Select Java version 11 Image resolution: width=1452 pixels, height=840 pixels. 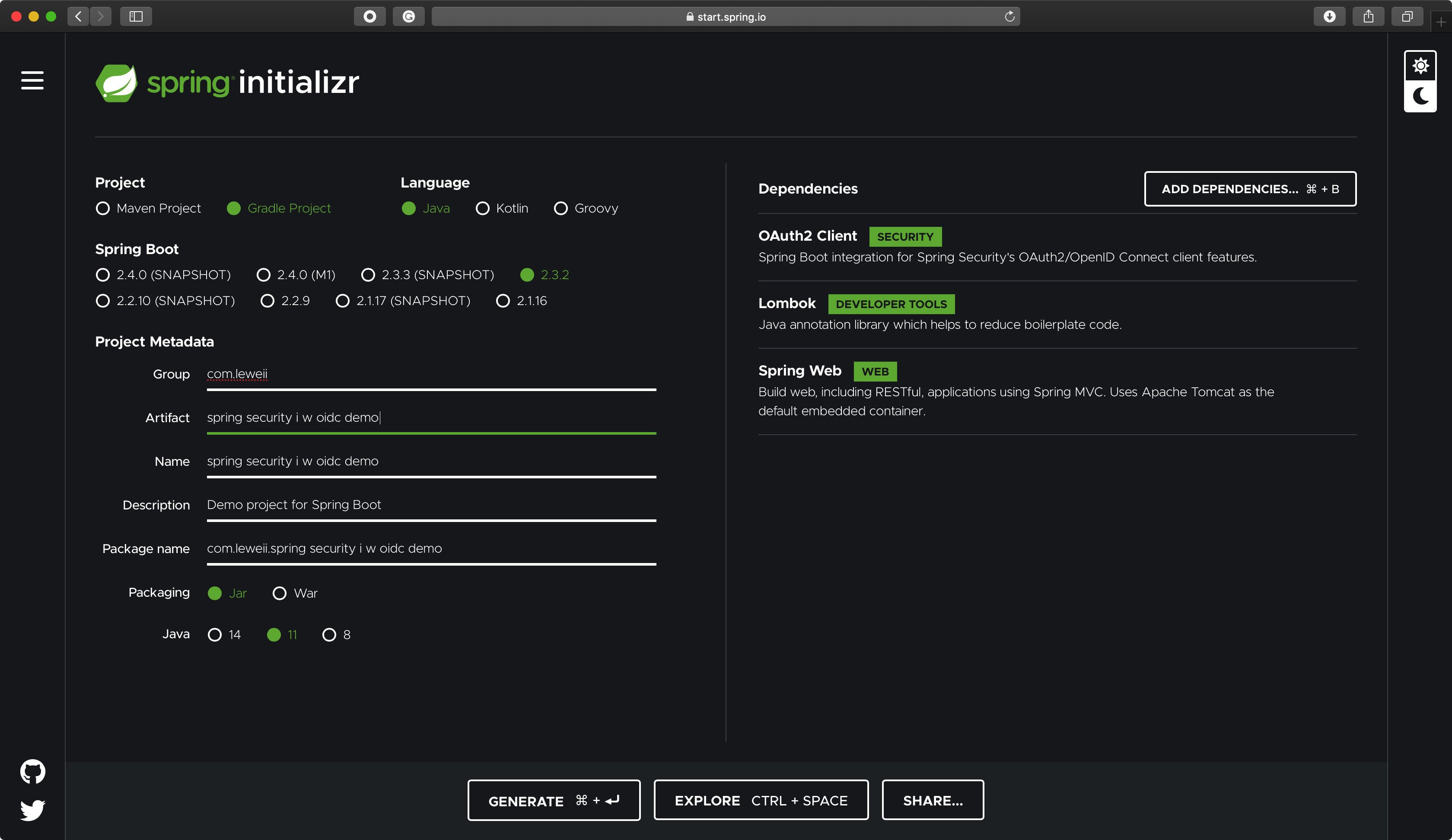point(282,634)
